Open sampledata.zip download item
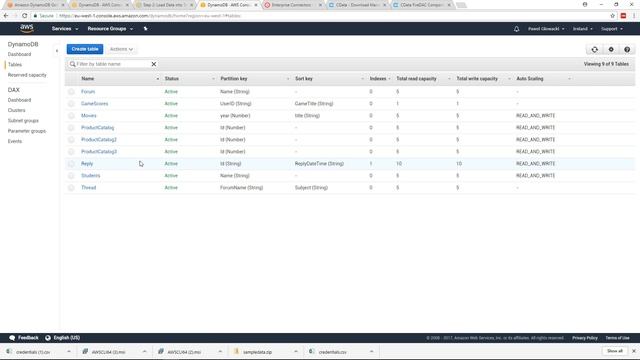Image resolution: width=640 pixels, height=360 pixels. click(257, 351)
